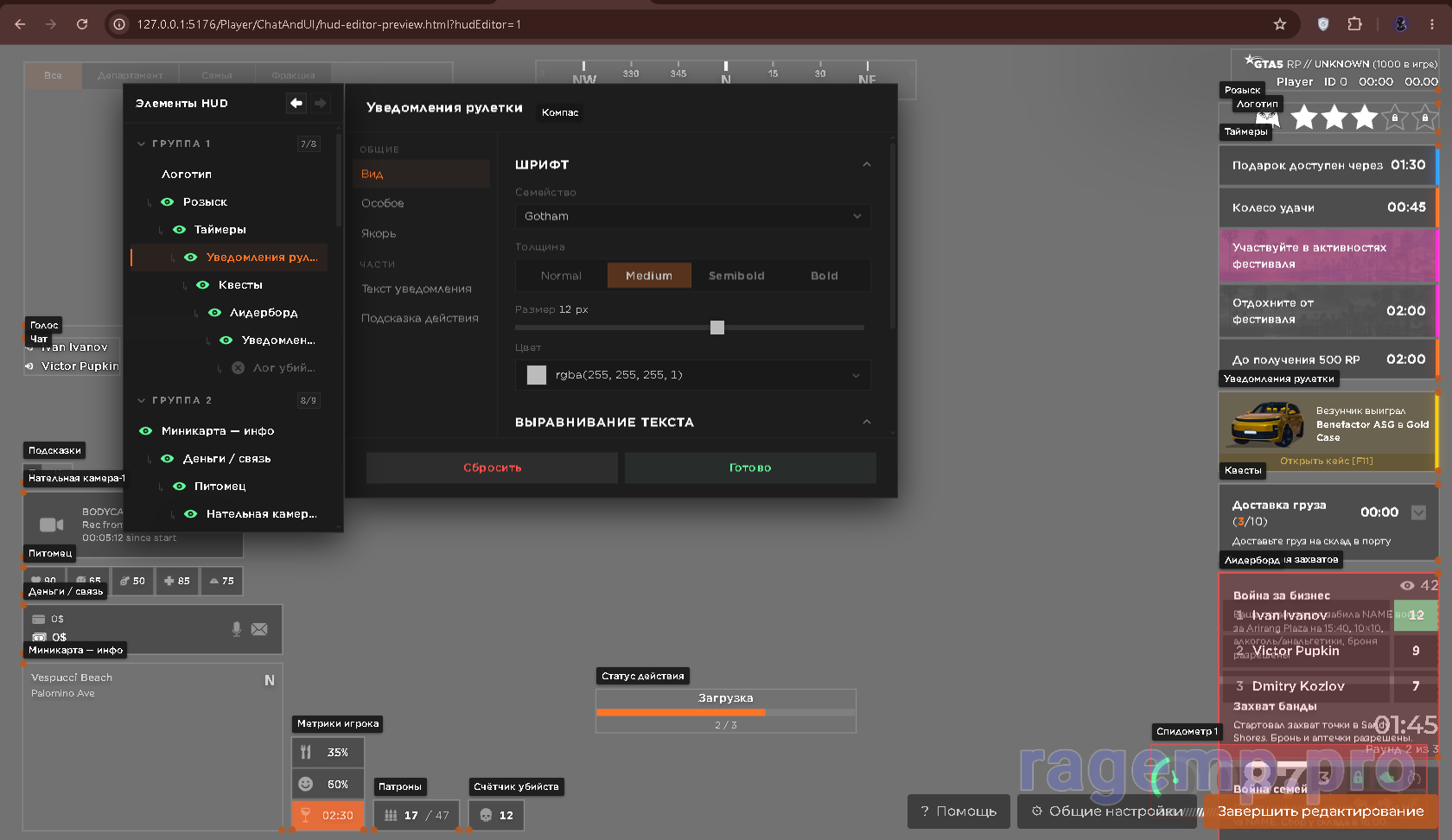Open the Помощь help button
This screenshot has width=1452, height=840.
(958, 811)
